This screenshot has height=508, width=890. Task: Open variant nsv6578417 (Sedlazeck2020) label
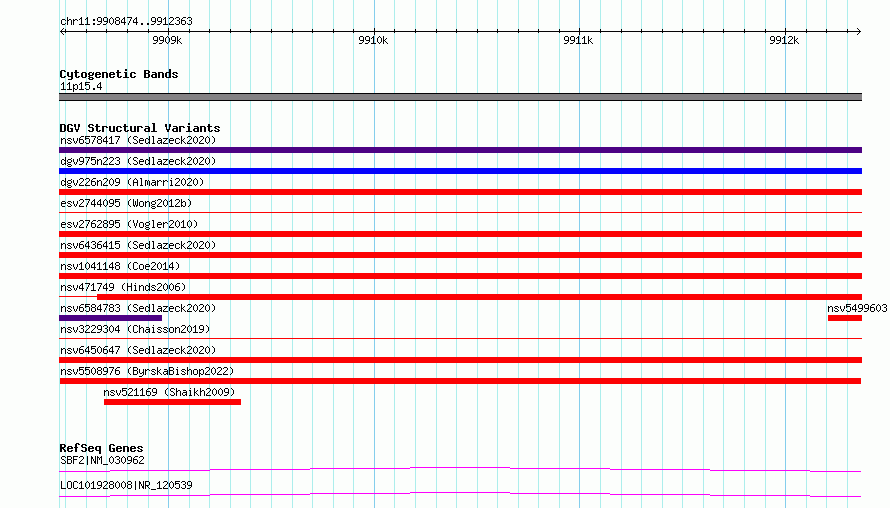coord(138,140)
